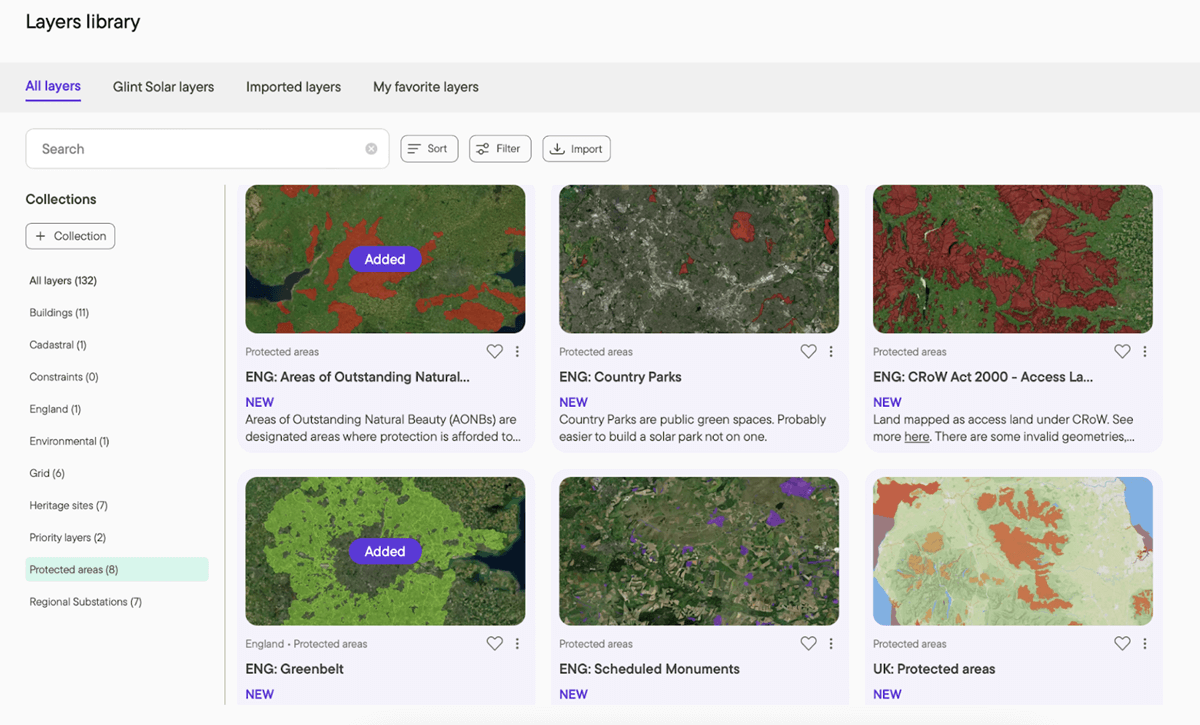Viewport: 1200px width, 725px height.
Task: Clear the search field with the X icon
Action: pyautogui.click(x=371, y=149)
